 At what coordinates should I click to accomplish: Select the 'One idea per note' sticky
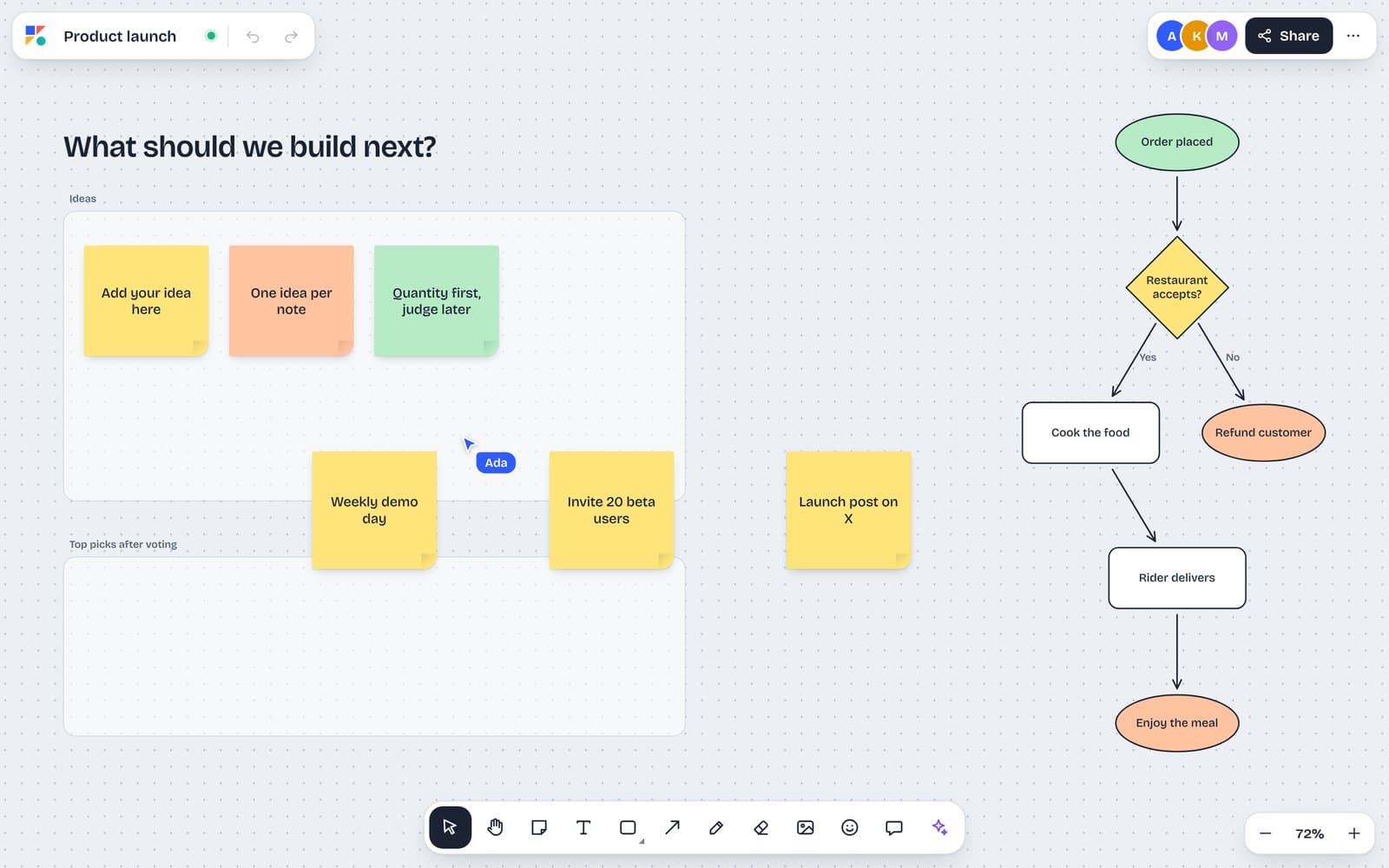(291, 301)
